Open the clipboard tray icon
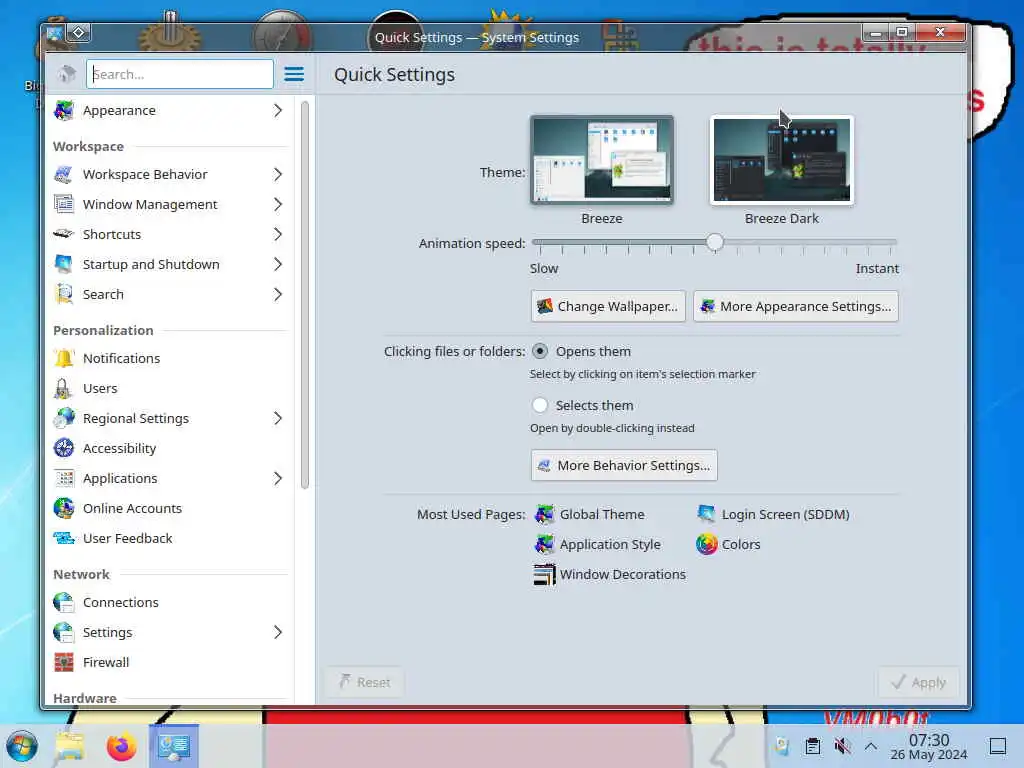The image size is (1024, 768). tap(812, 746)
